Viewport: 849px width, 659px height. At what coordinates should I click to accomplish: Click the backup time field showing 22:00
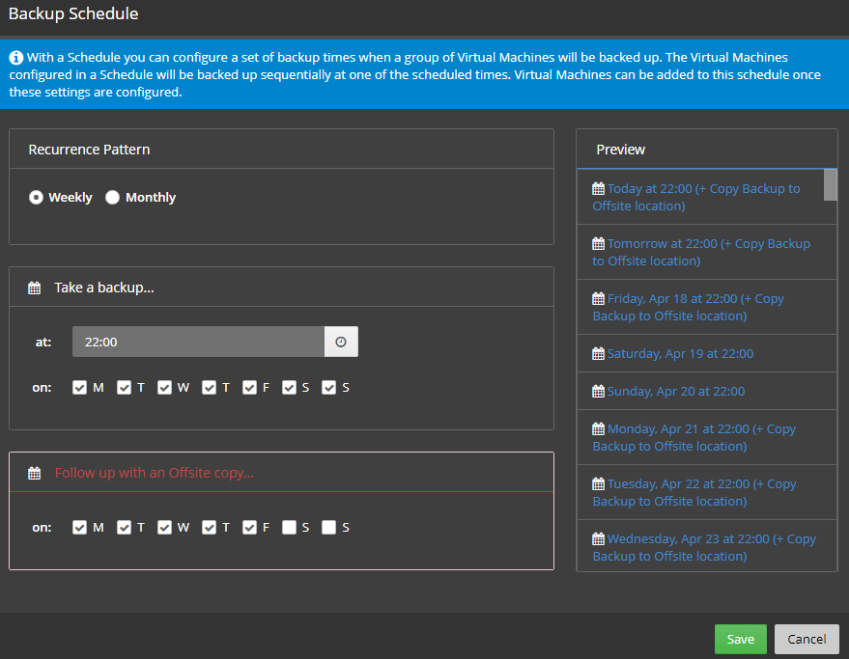[198, 342]
